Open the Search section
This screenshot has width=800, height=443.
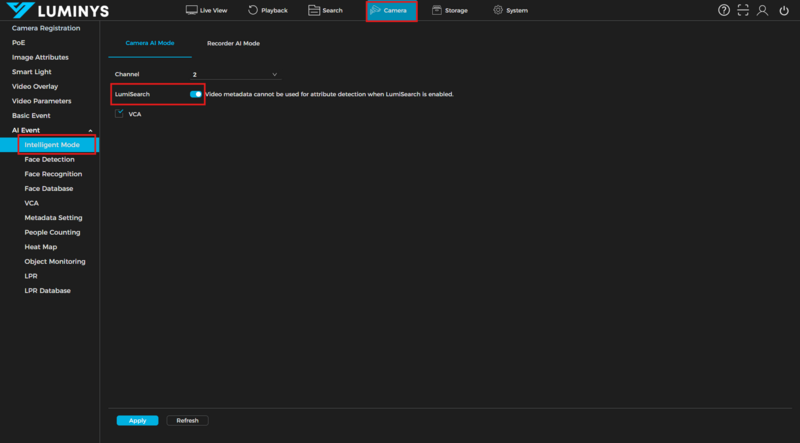[x=325, y=10]
